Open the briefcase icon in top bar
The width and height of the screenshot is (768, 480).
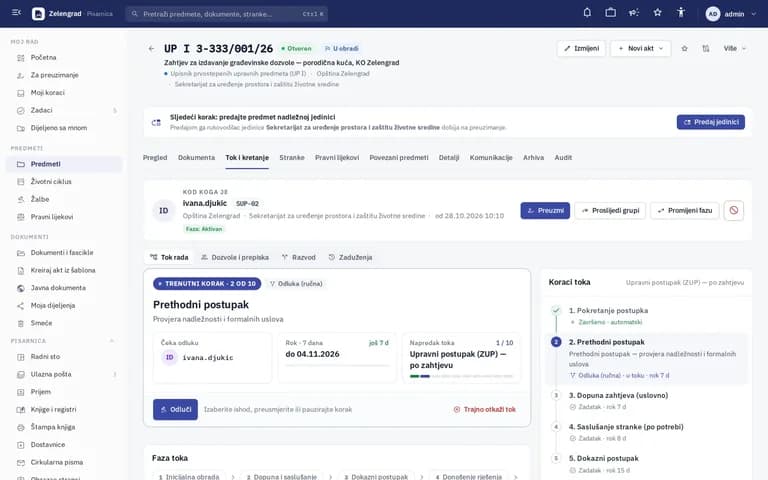pyautogui.click(x=610, y=13)
